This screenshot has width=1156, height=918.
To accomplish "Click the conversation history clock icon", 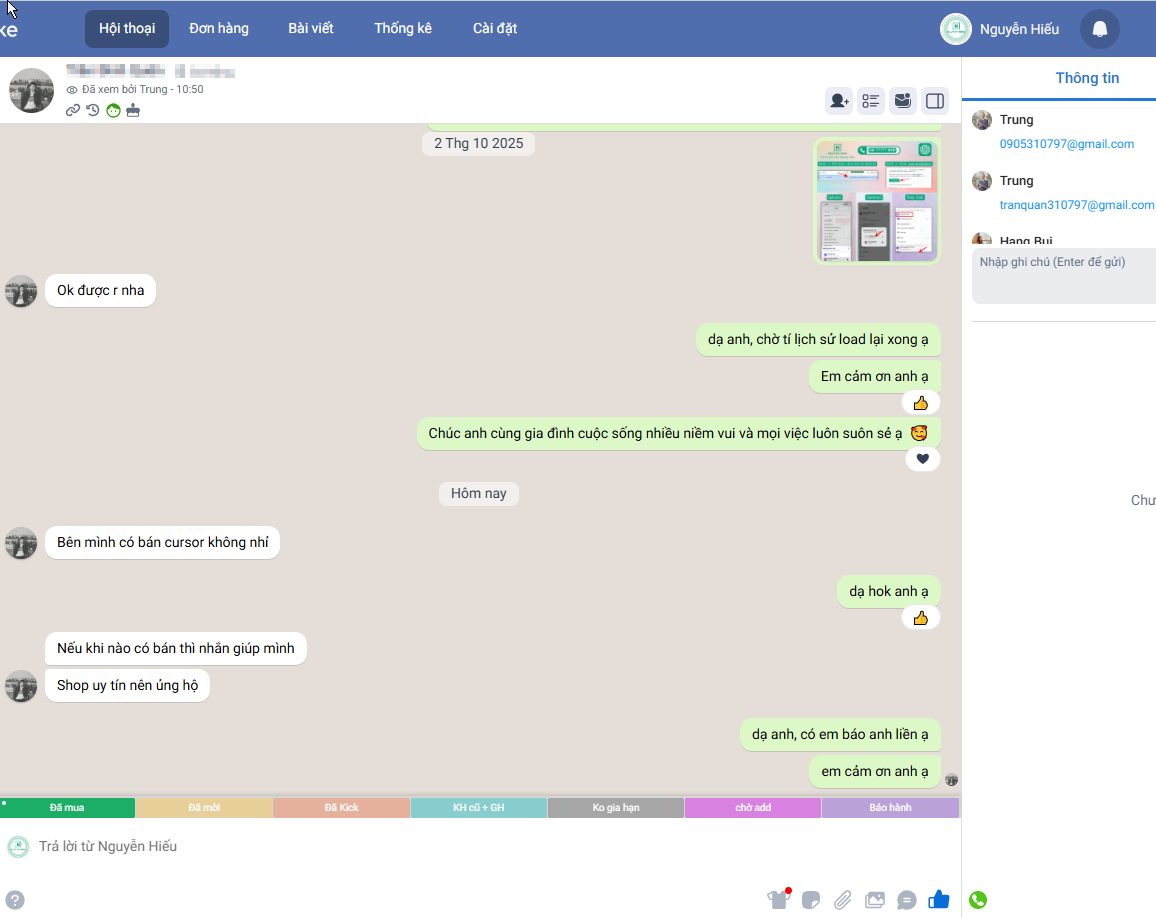I will pos(93,110).
